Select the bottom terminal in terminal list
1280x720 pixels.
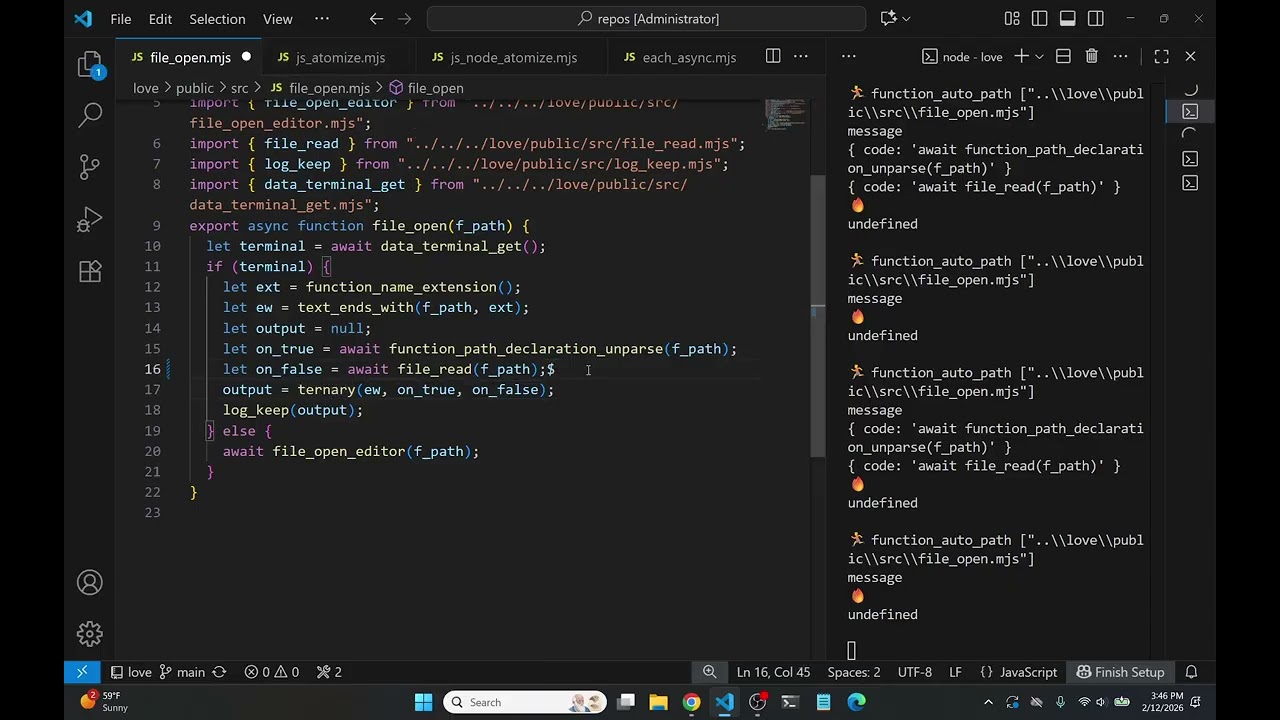(x=1190, y=183)
